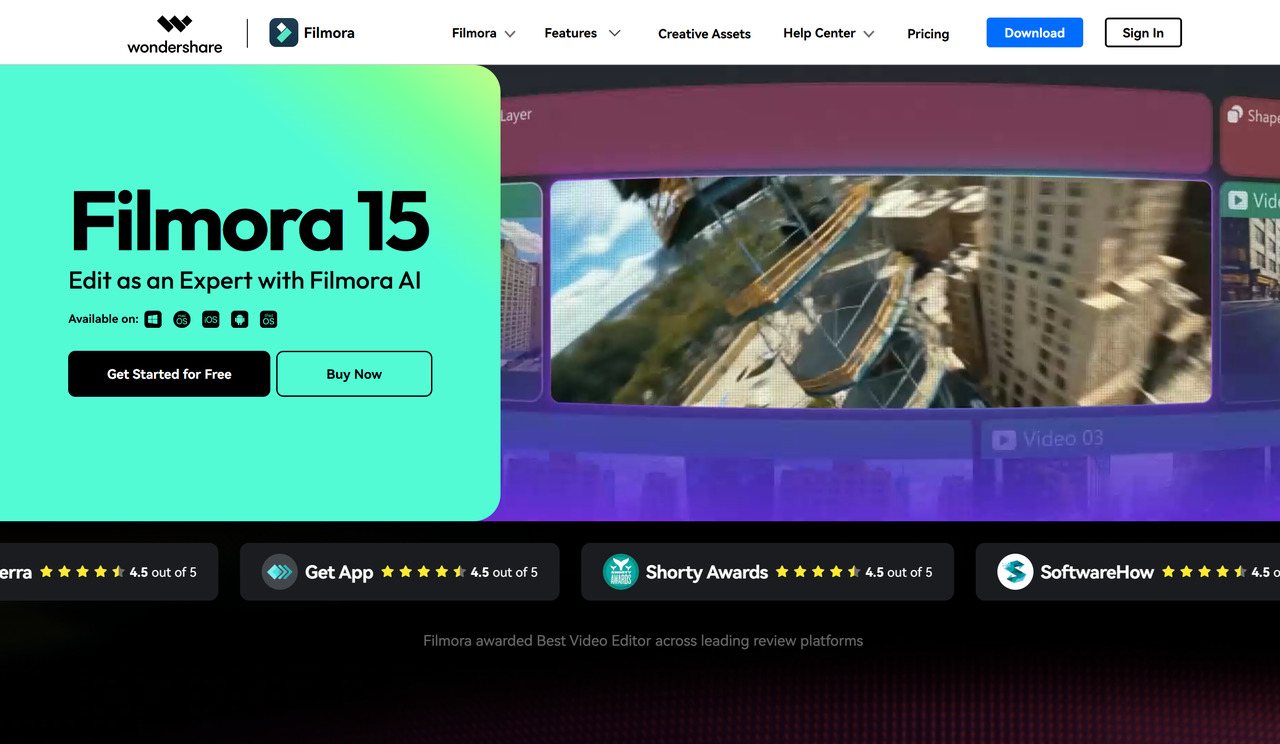
Task: Click the Filmora brand name beside its logo
Action: [329, 33]
